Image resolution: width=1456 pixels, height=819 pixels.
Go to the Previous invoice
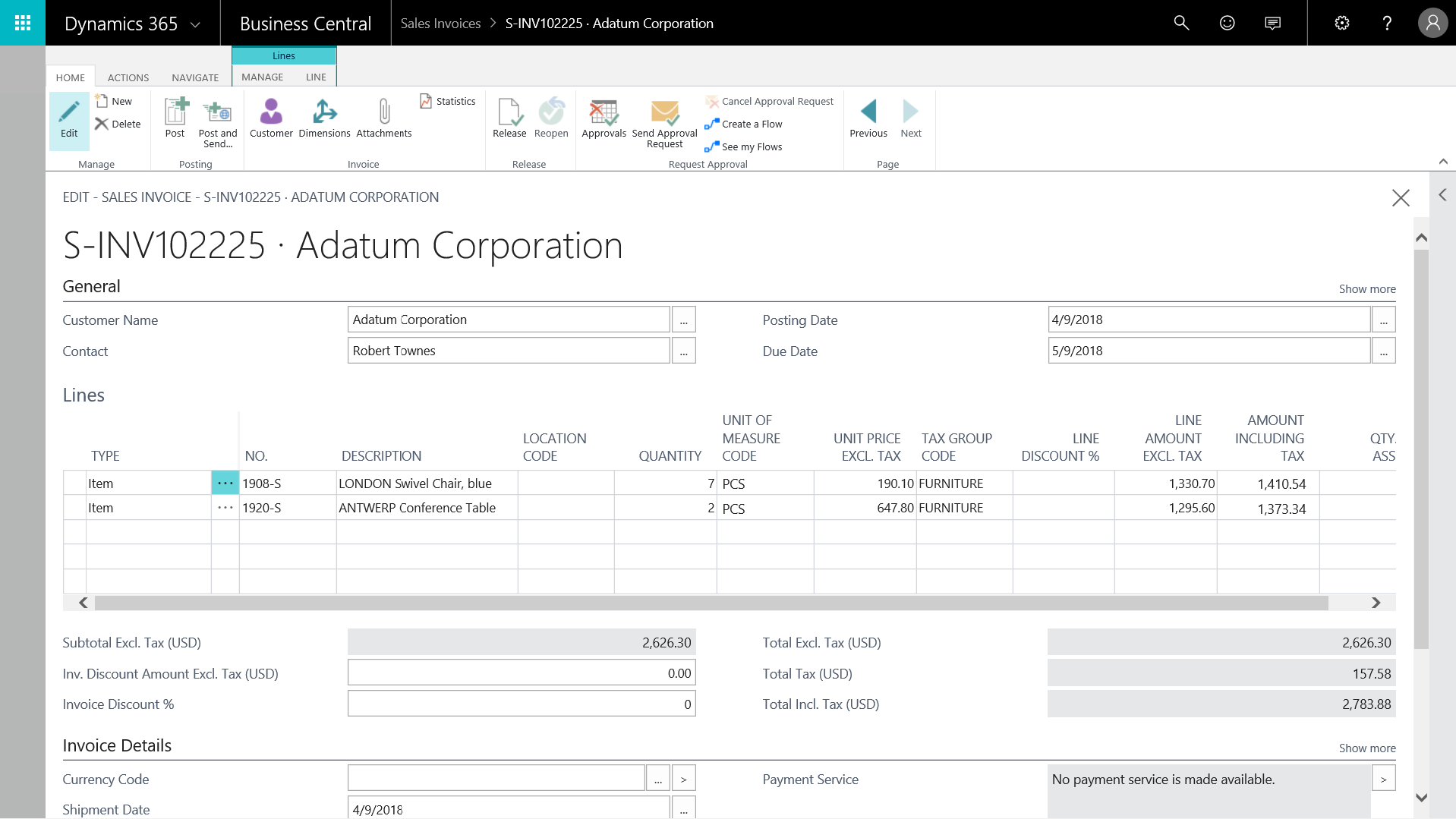(868, 114)
